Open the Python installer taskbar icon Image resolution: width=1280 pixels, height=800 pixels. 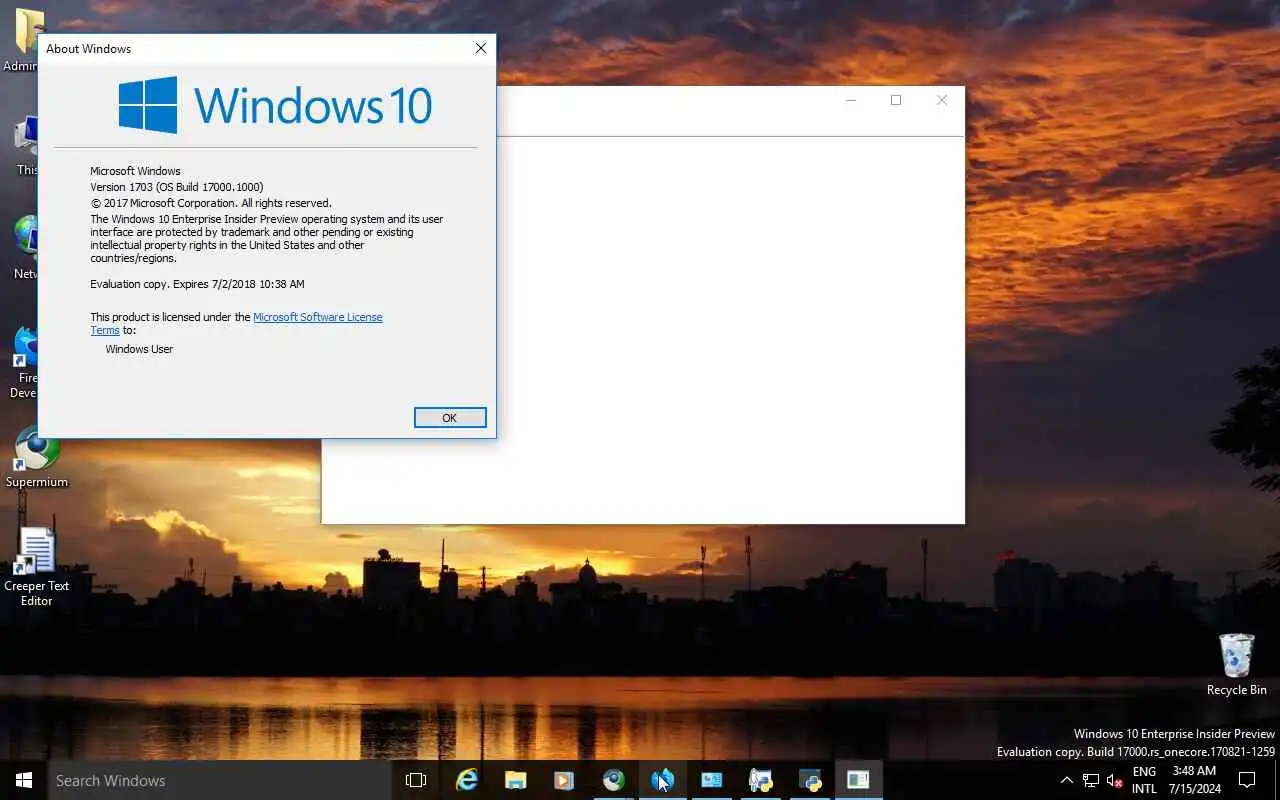tap(760, 780)
